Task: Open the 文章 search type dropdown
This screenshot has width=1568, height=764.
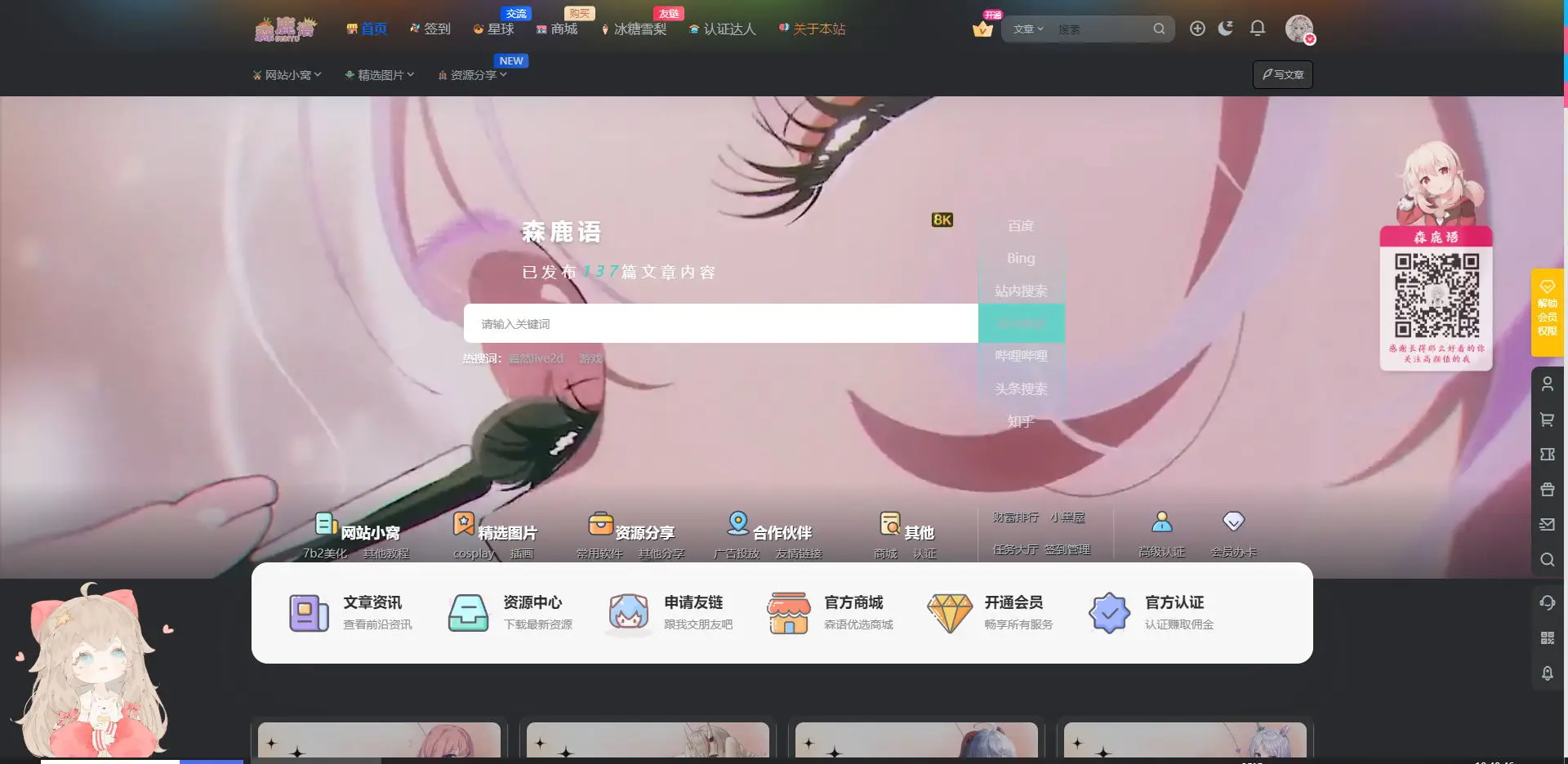Action: tap(1028, 29)
